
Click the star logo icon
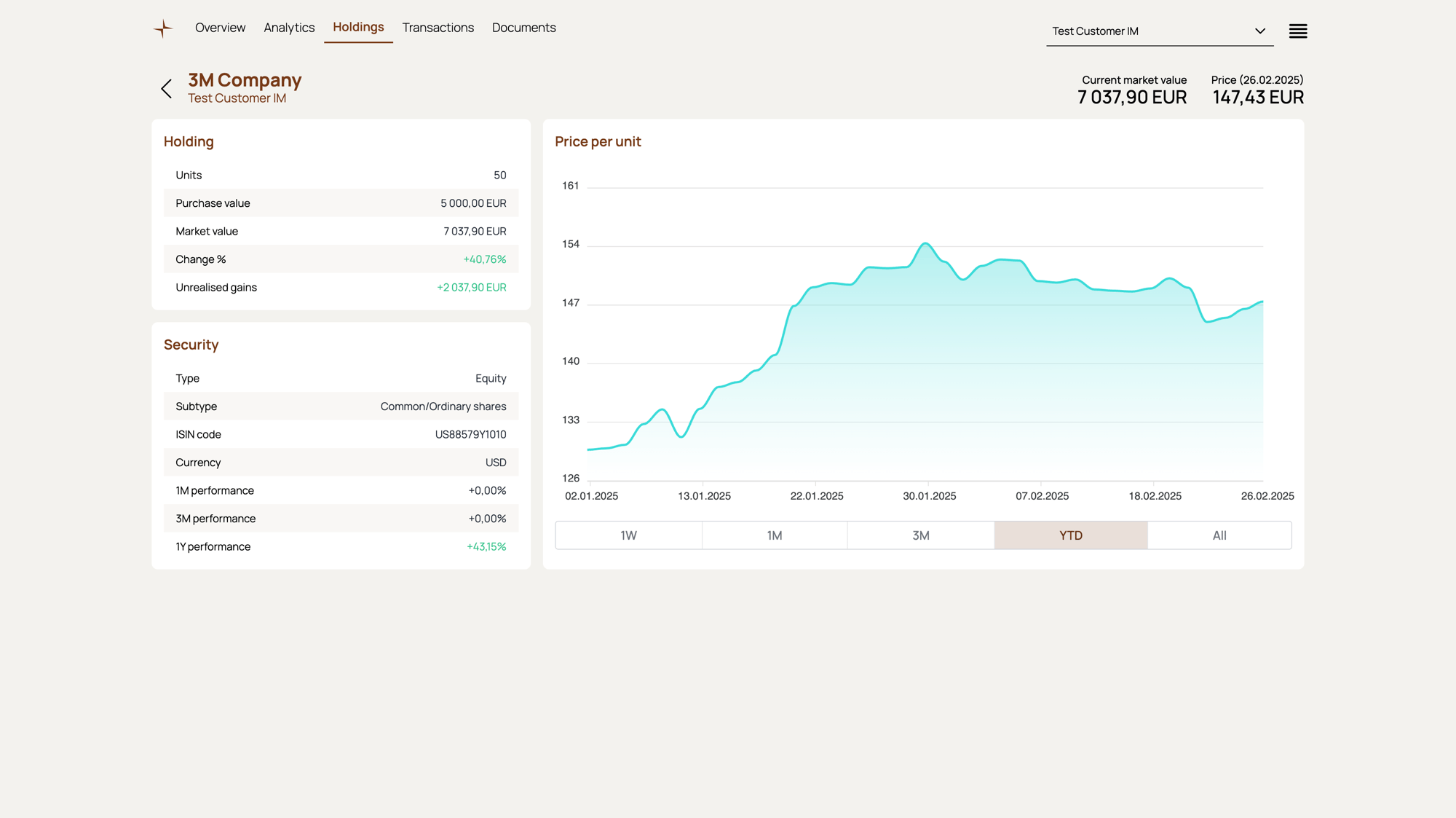point(163,28)
